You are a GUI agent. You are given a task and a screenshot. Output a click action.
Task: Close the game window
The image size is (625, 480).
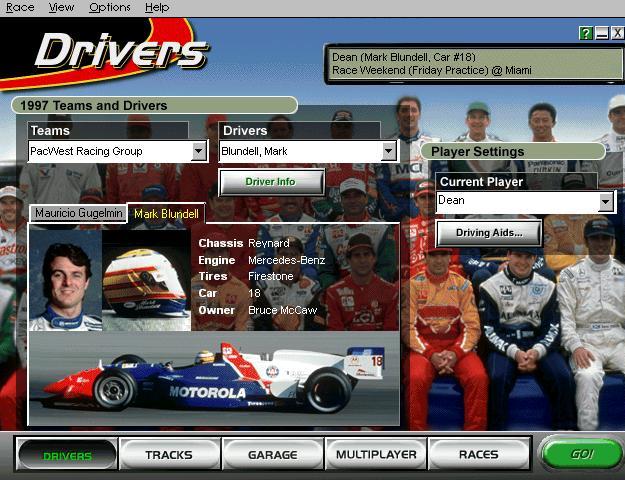click(618, 33)
